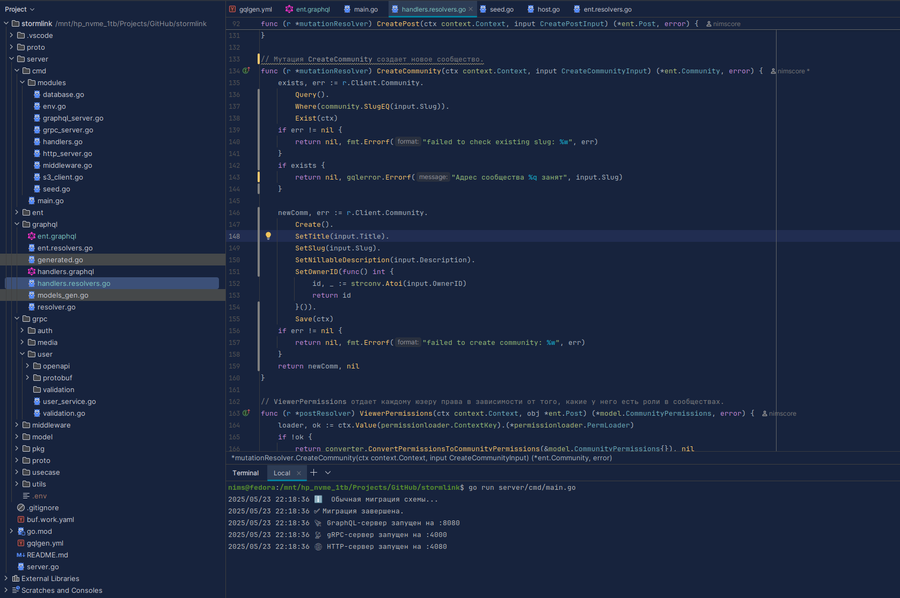This screenshot has height=598, width=900.
Task: Place cursor on SetTitle(input.Title) line
Action: [x=342, y=236]
